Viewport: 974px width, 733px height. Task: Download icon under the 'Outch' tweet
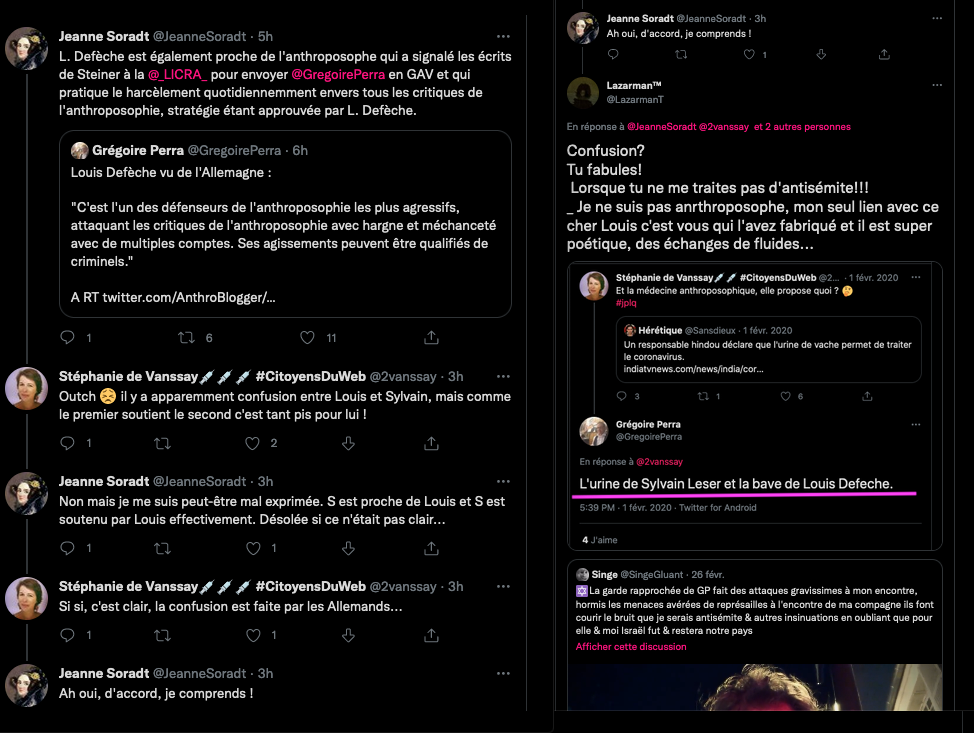[x=348, y=443]
